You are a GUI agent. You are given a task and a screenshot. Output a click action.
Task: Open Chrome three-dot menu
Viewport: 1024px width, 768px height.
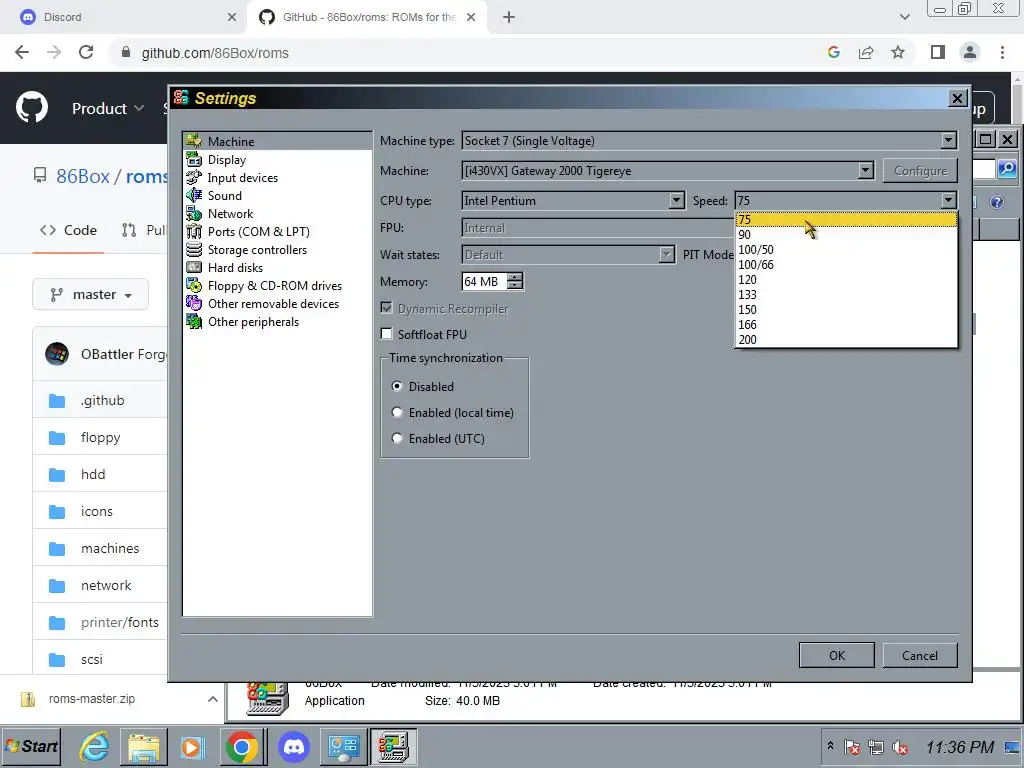click(1002, 52)
